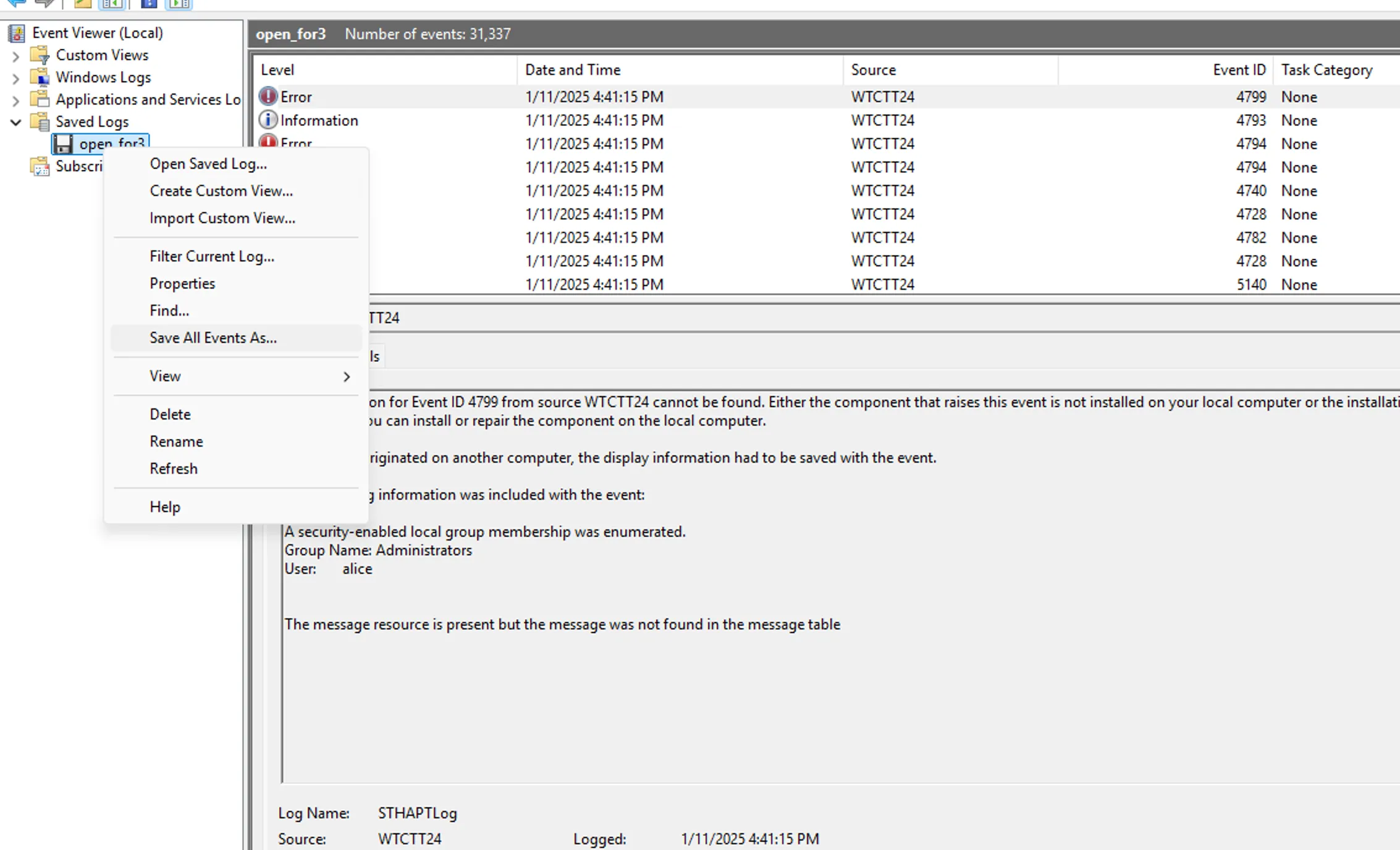Click Create Custom View menu entry

[x=221, y=191]
